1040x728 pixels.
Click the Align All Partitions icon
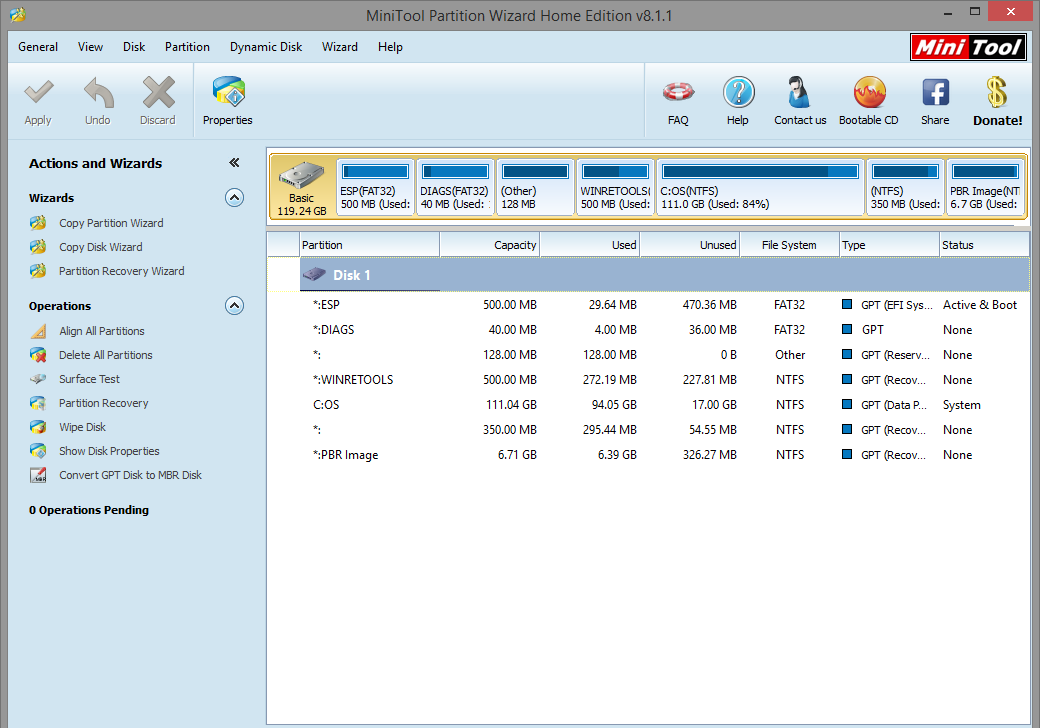tap(38, 331)
